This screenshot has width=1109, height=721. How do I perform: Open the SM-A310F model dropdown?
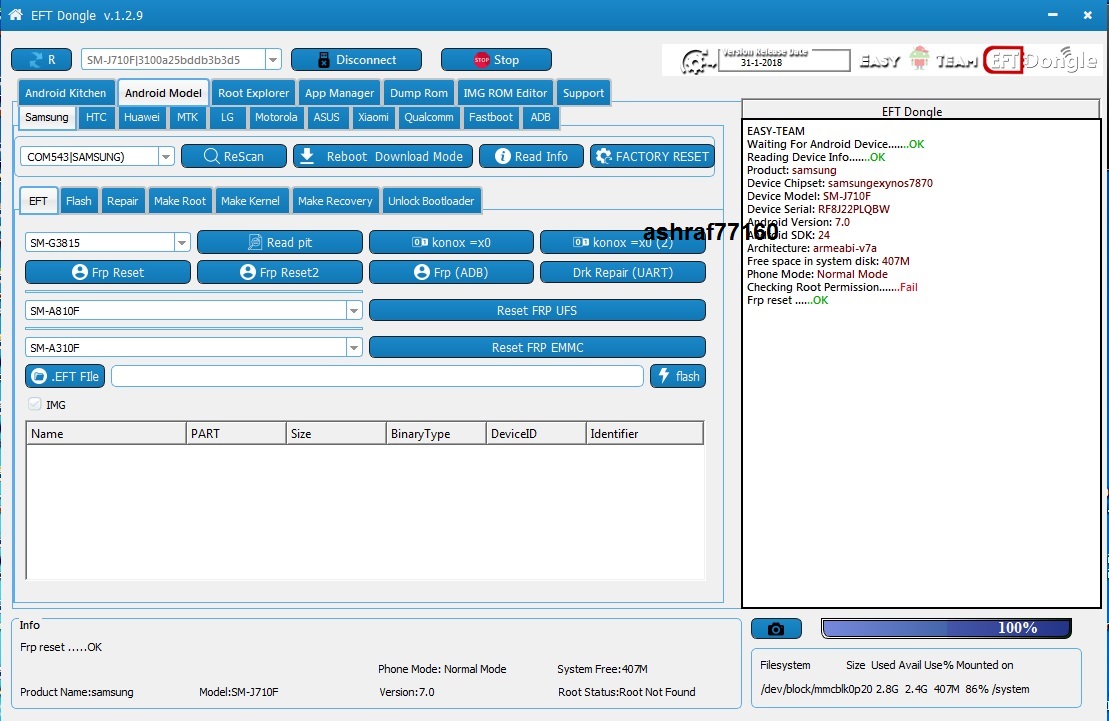coord(354,347)
